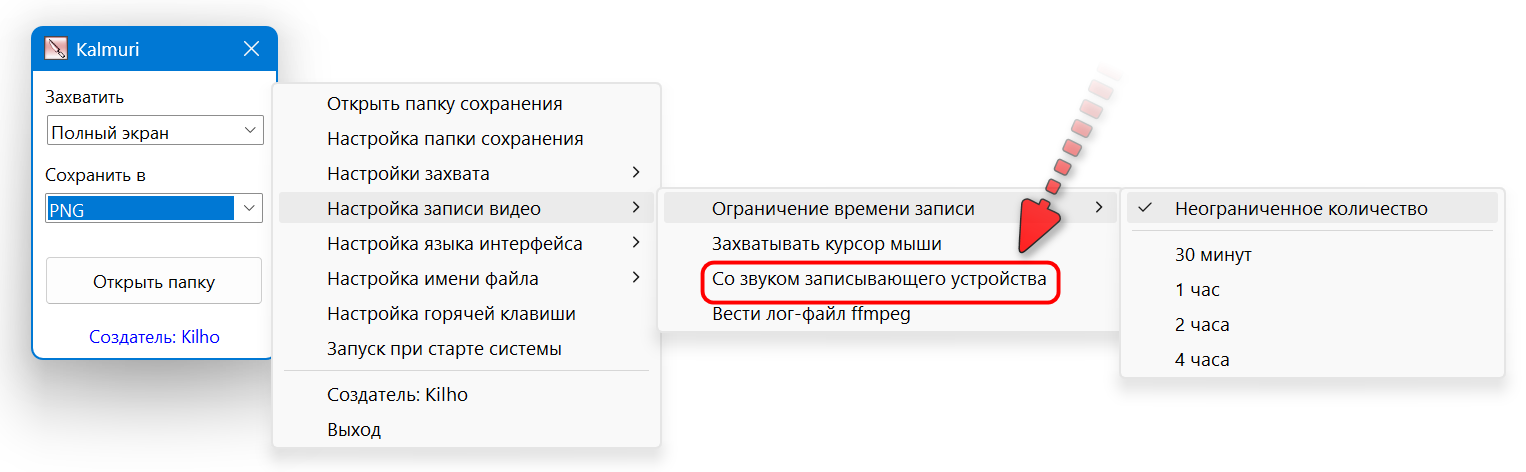1526x472 pixels.
Task: Toggle Захватывать курсор мыши option
Action: (826, 244)
